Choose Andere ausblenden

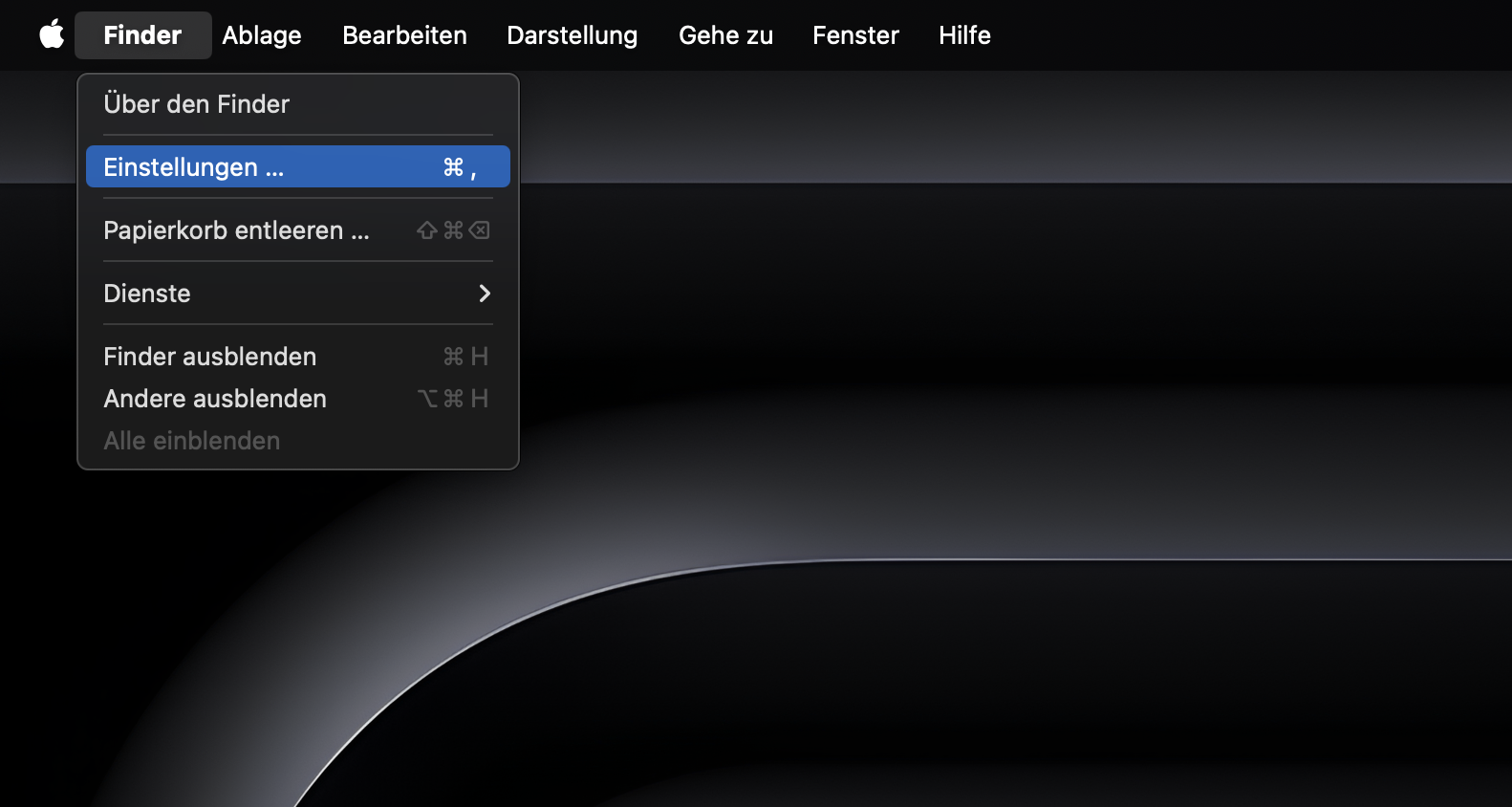point(298,398)
